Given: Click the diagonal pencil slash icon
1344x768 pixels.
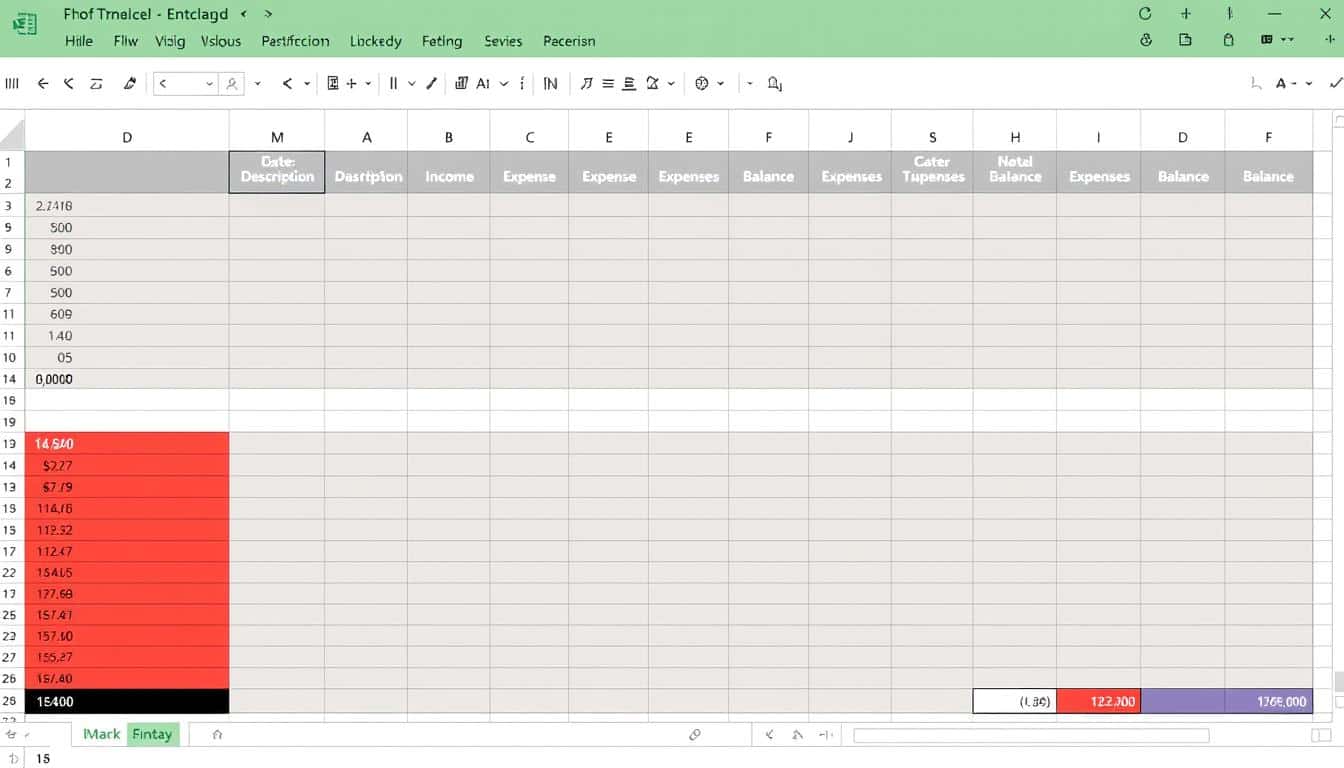Looking at the screenshot, I should (x=432, y=84).
